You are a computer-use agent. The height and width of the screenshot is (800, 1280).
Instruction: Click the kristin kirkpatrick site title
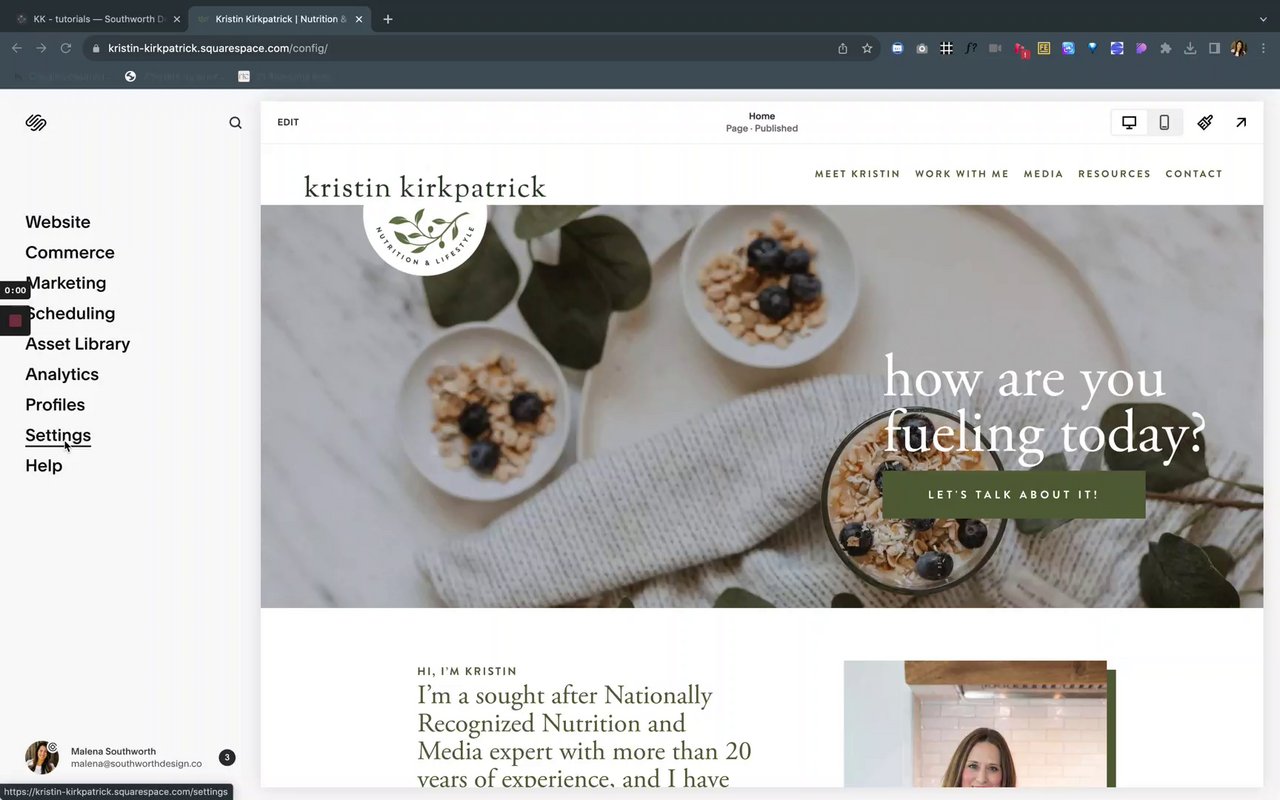[425, 187]
